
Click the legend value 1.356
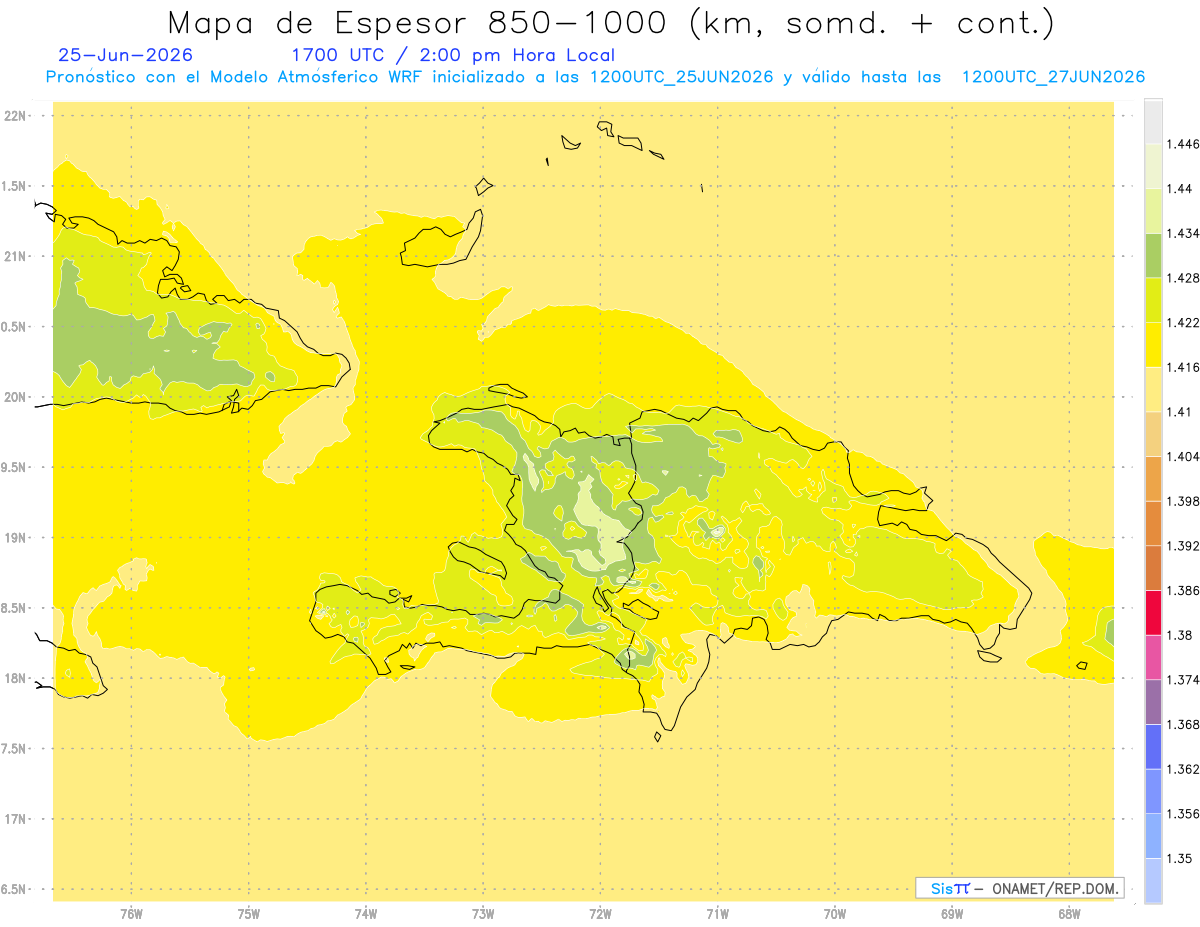click(1183, 813)
